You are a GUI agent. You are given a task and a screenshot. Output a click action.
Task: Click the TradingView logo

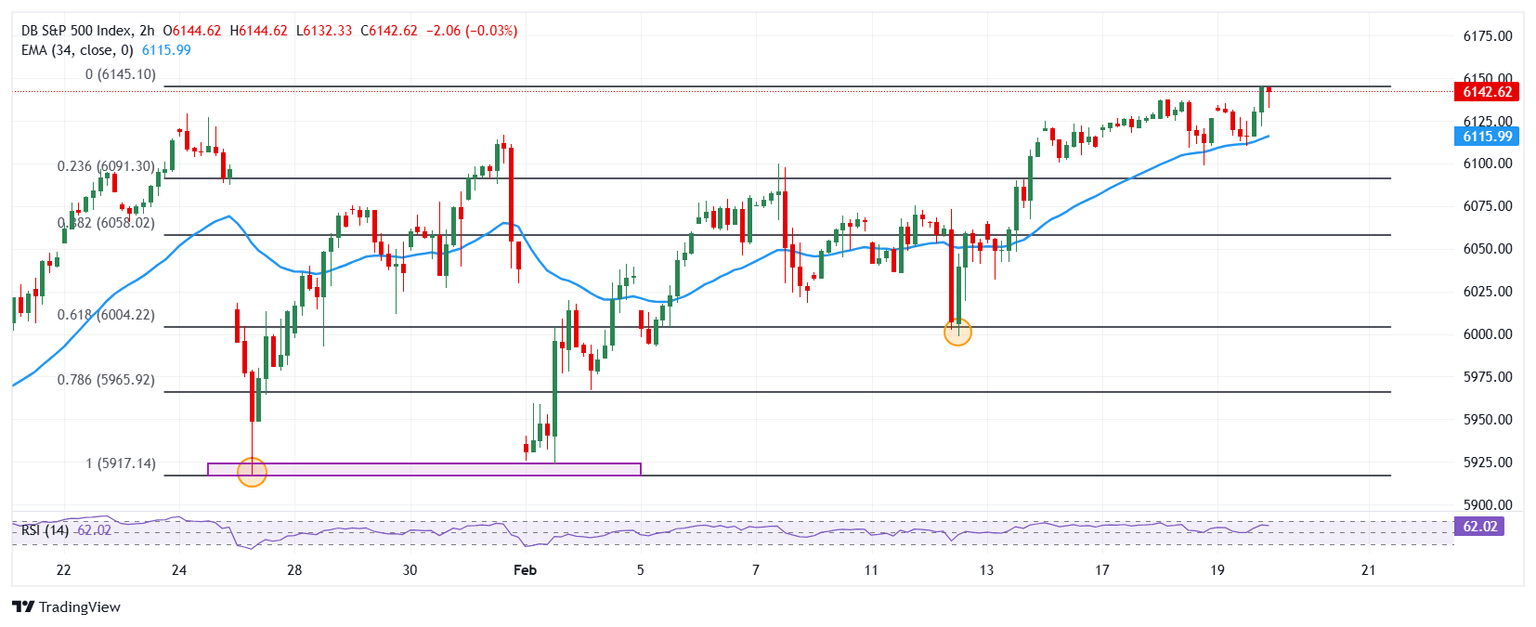pyautogui.click(x=65, y=606)
